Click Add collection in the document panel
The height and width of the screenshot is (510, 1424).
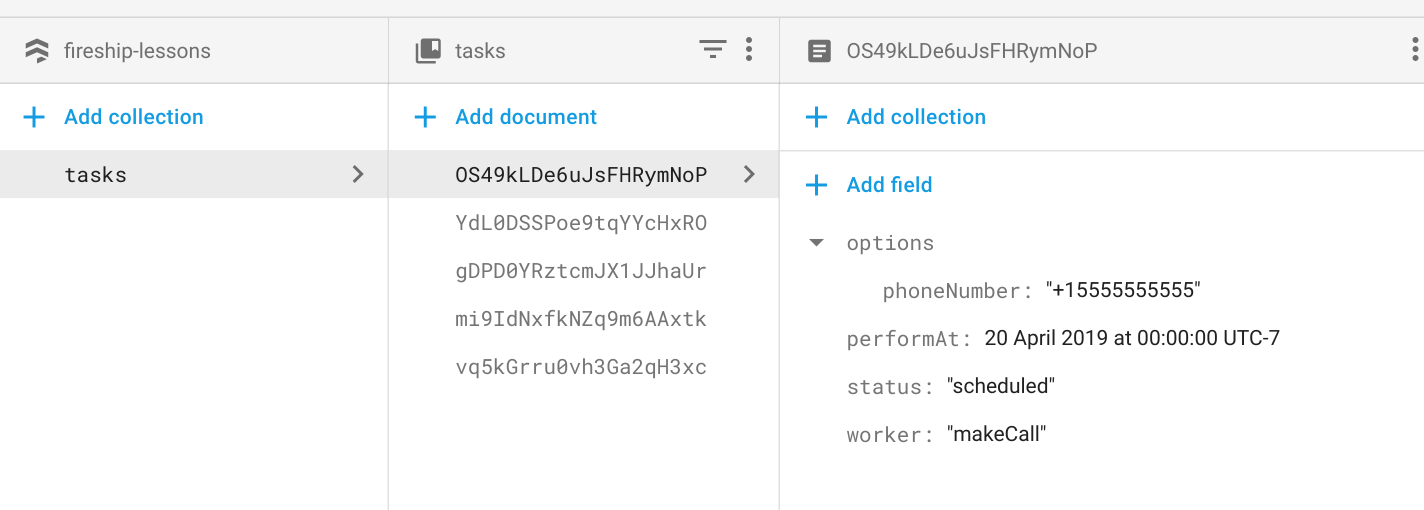(x=915, y=117)
